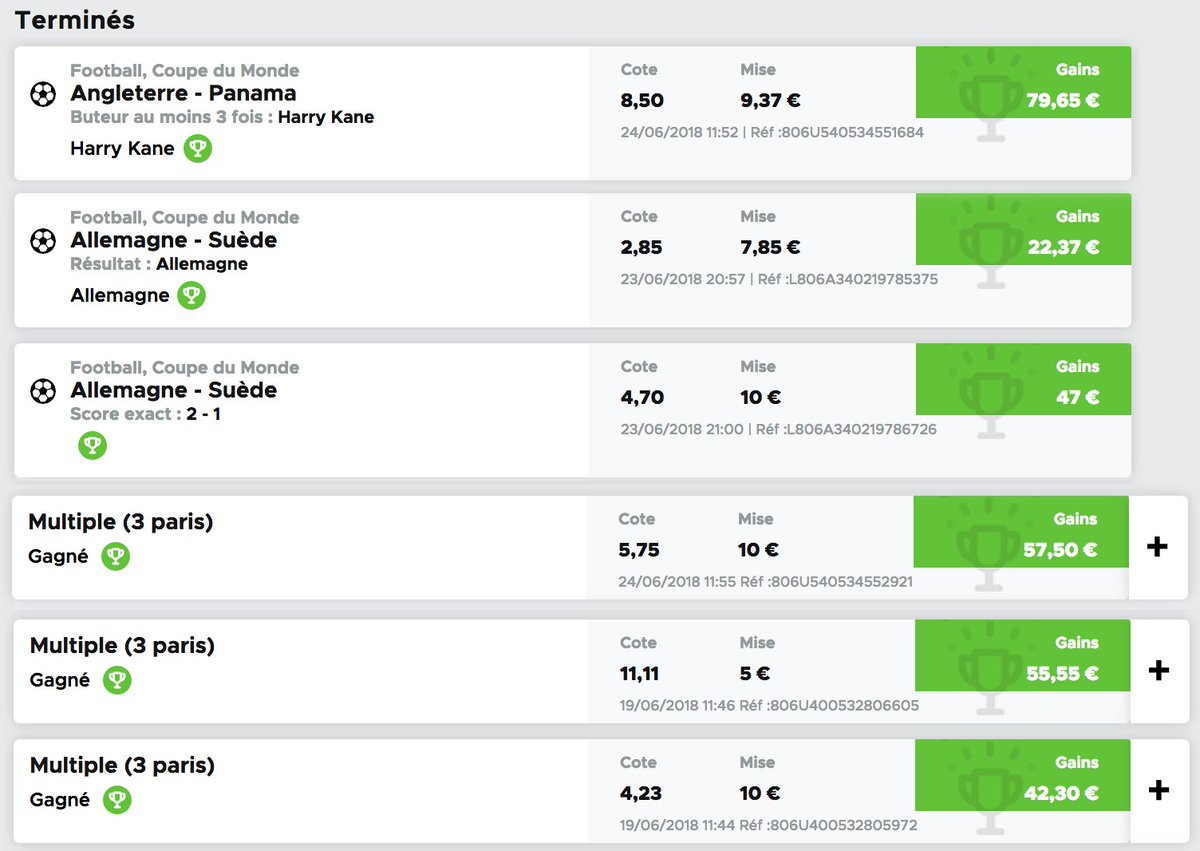Click the trophy beside Gagné on 4,23 multiple
Viewport: 1200px width, 851px height.
[x=117, y=800]
